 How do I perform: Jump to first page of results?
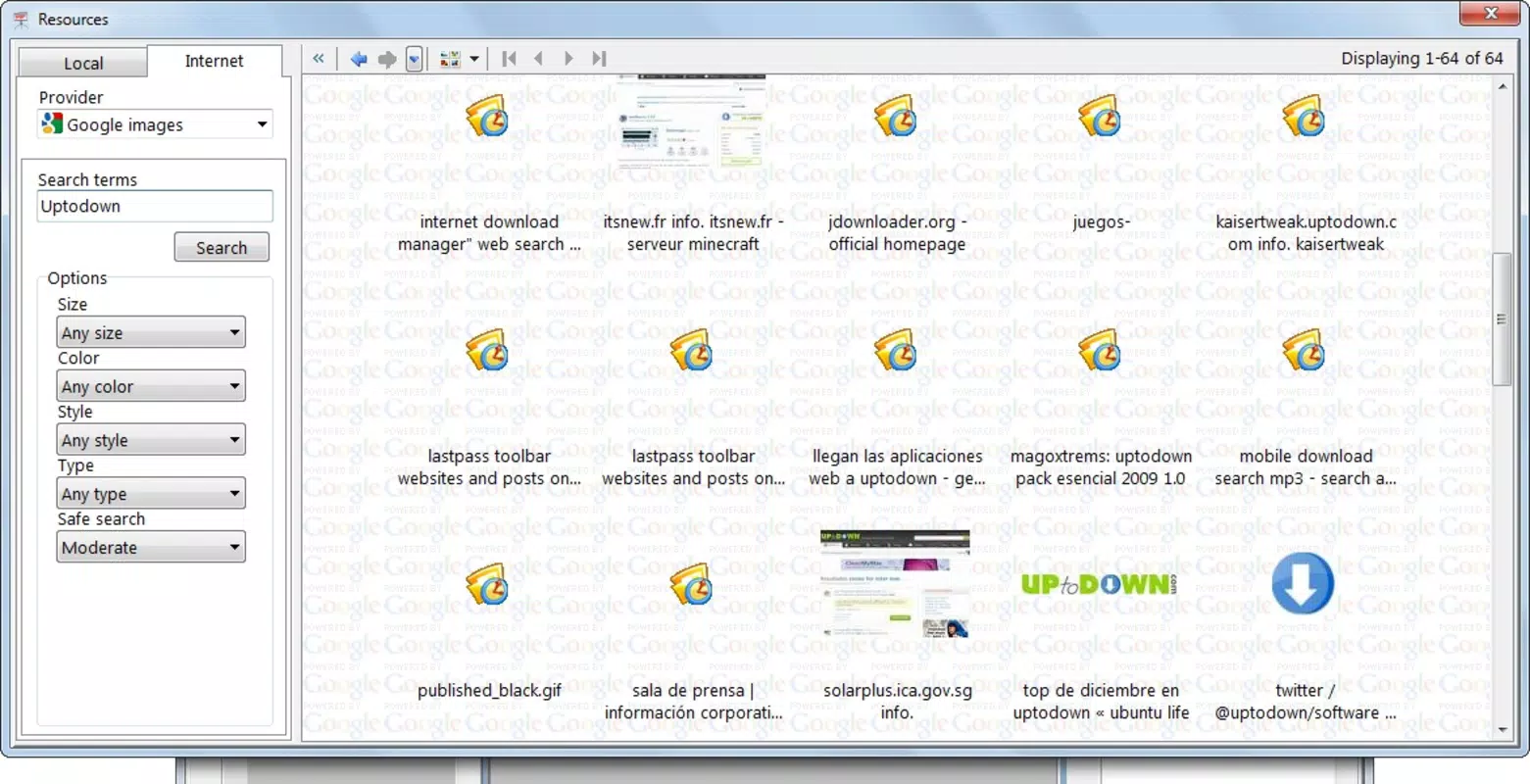(509, 59)
